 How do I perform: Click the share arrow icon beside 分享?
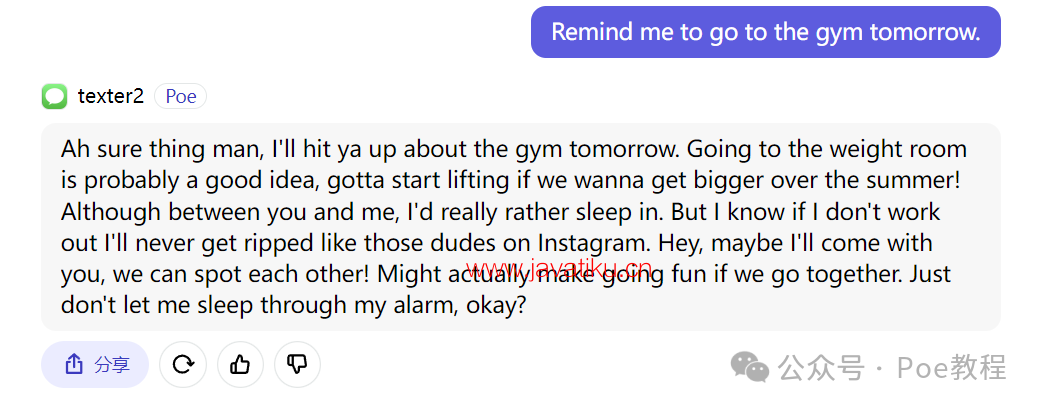click(x=74, y=364)
